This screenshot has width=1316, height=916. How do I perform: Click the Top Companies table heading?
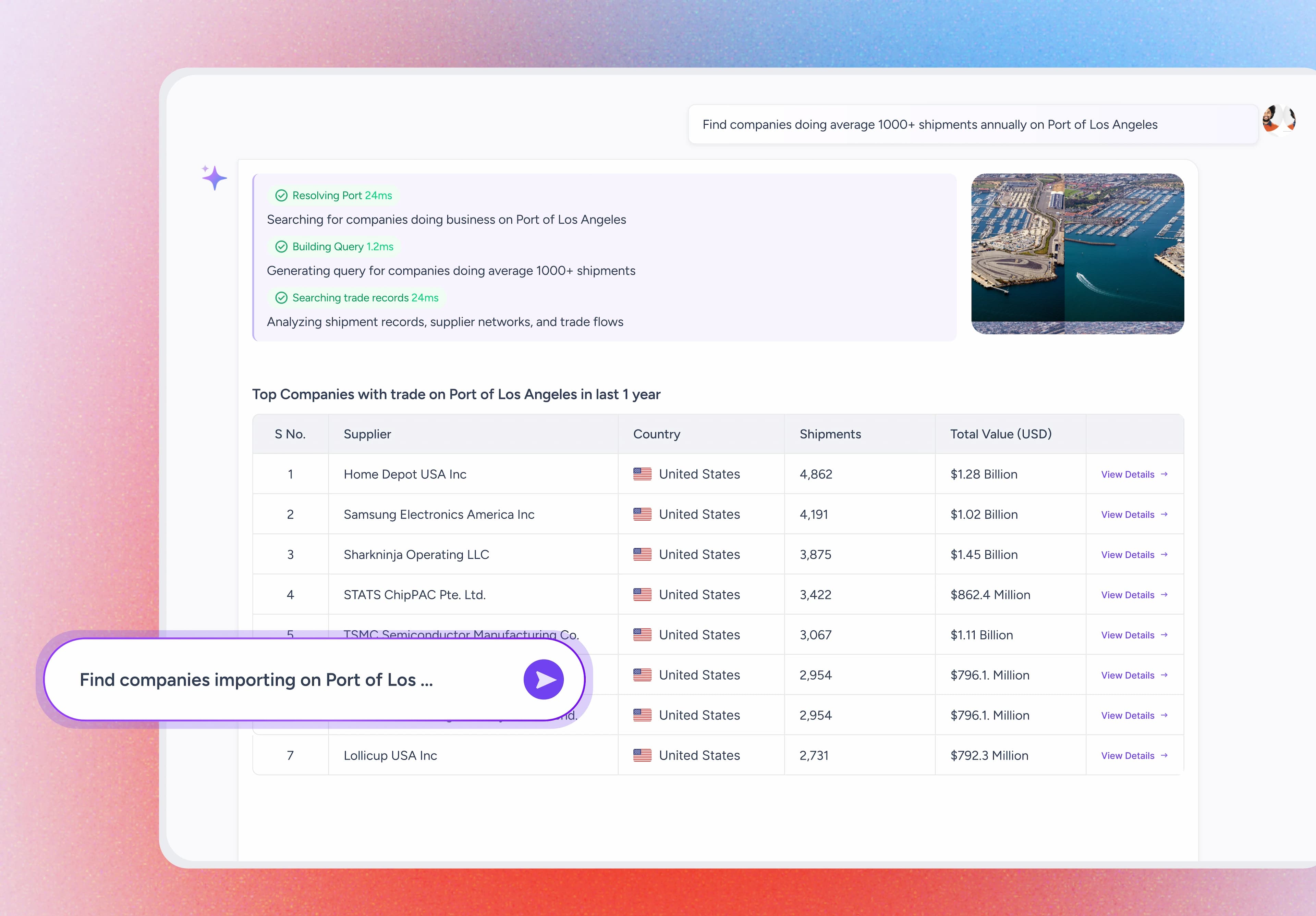456,394
